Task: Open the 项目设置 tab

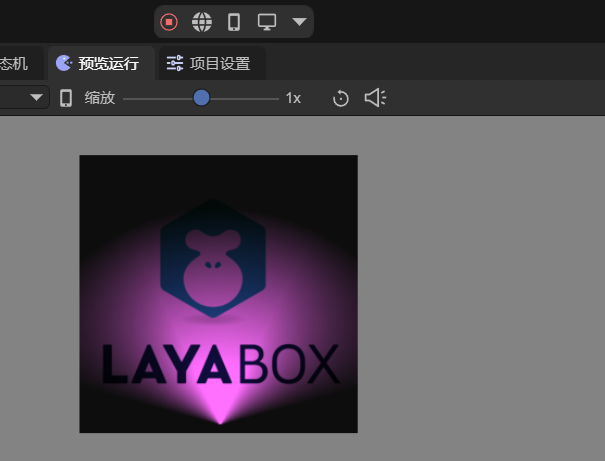Action: click(x=209, y=64)
